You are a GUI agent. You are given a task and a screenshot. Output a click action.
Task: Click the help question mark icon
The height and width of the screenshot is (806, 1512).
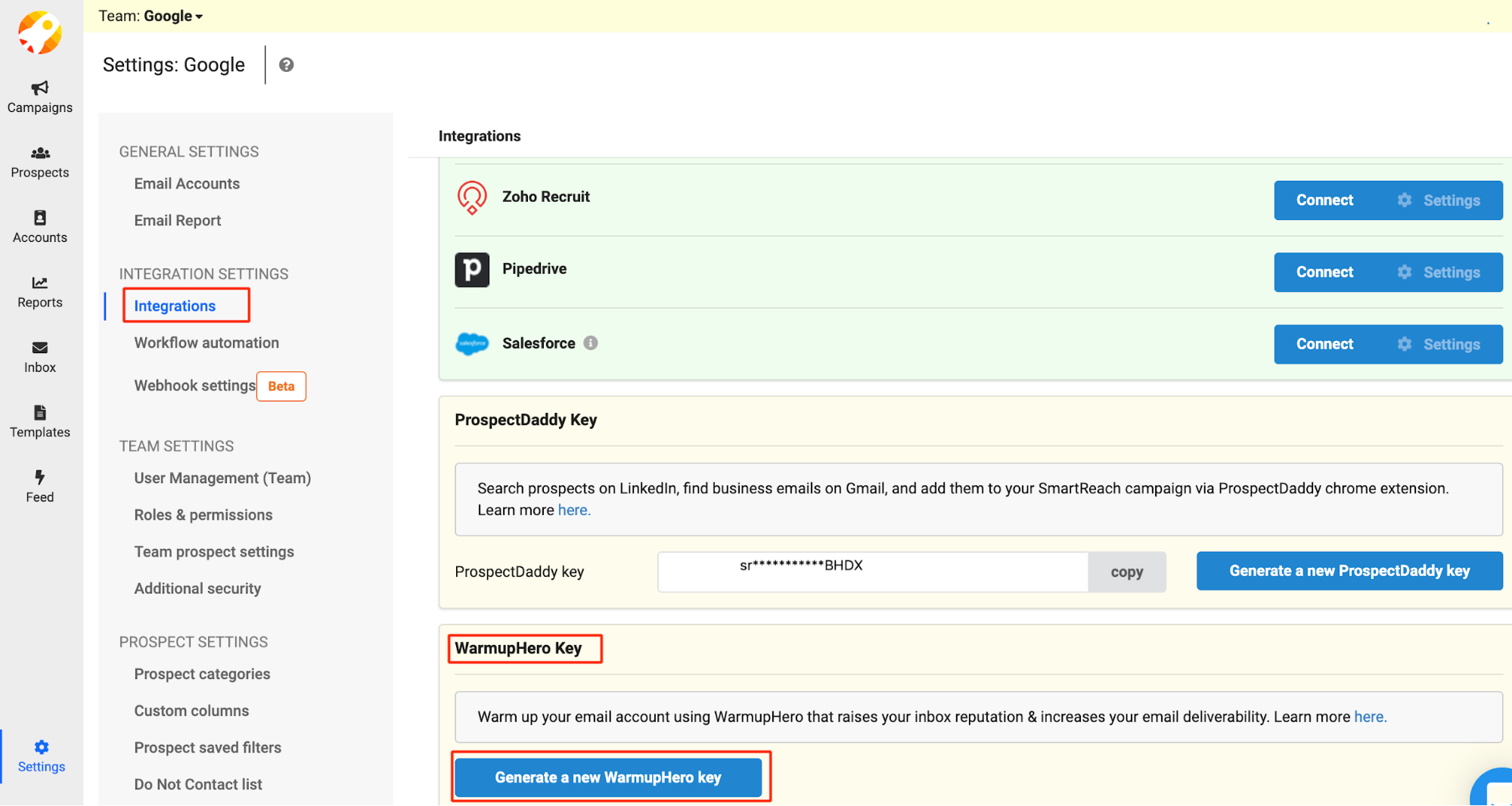pyautogui.click(x=286, y=65)
